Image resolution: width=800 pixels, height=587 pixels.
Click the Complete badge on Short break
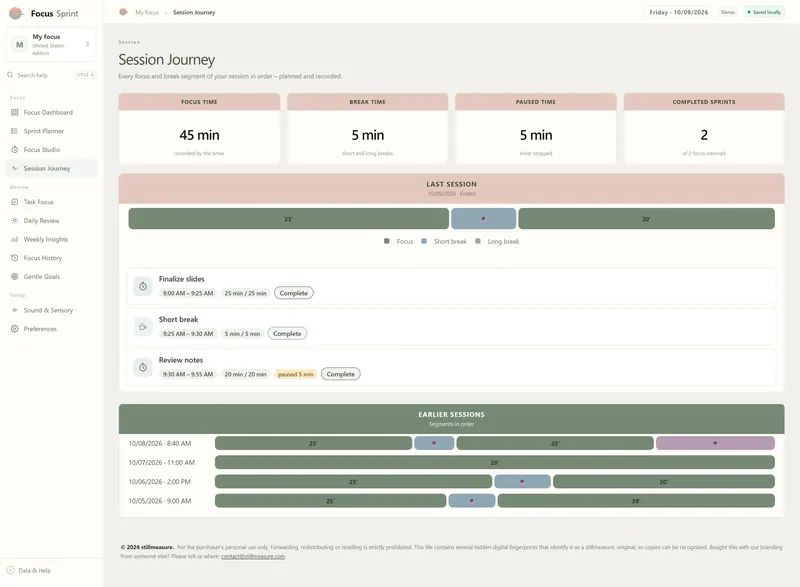click(287, 334)
